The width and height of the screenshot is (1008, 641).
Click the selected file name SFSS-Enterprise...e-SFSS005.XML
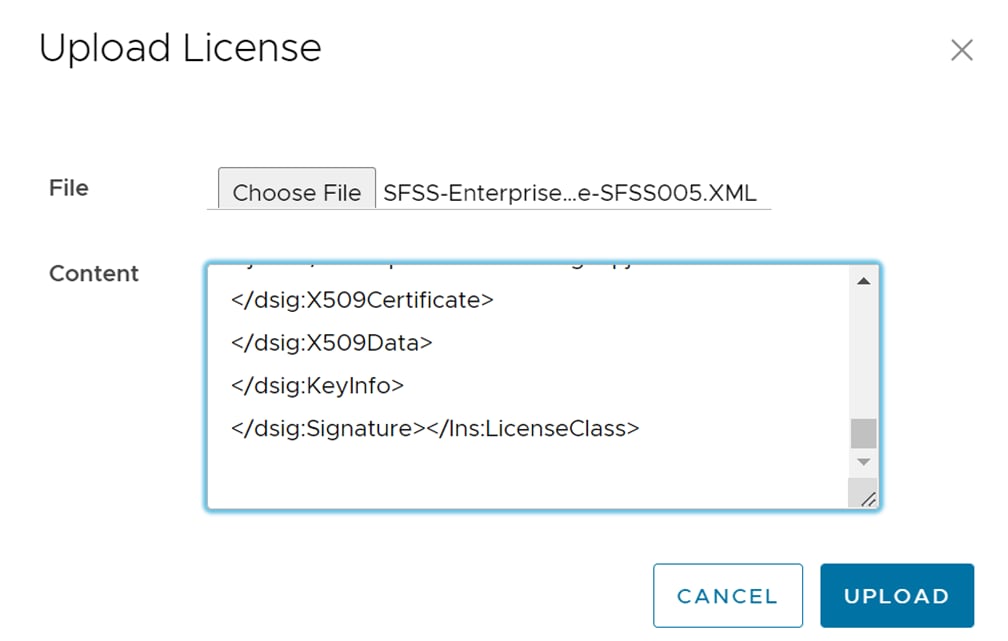[x=570, y=193]
